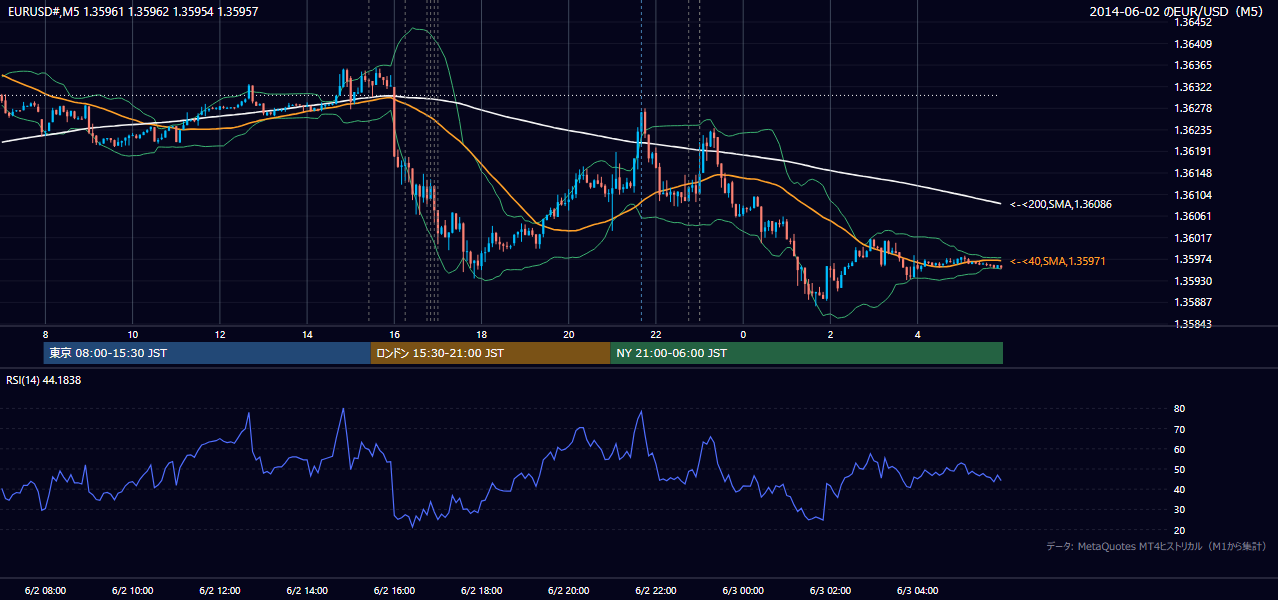
Task: Click price axis value 1.35930
Action: click(x=1193, y=281)
